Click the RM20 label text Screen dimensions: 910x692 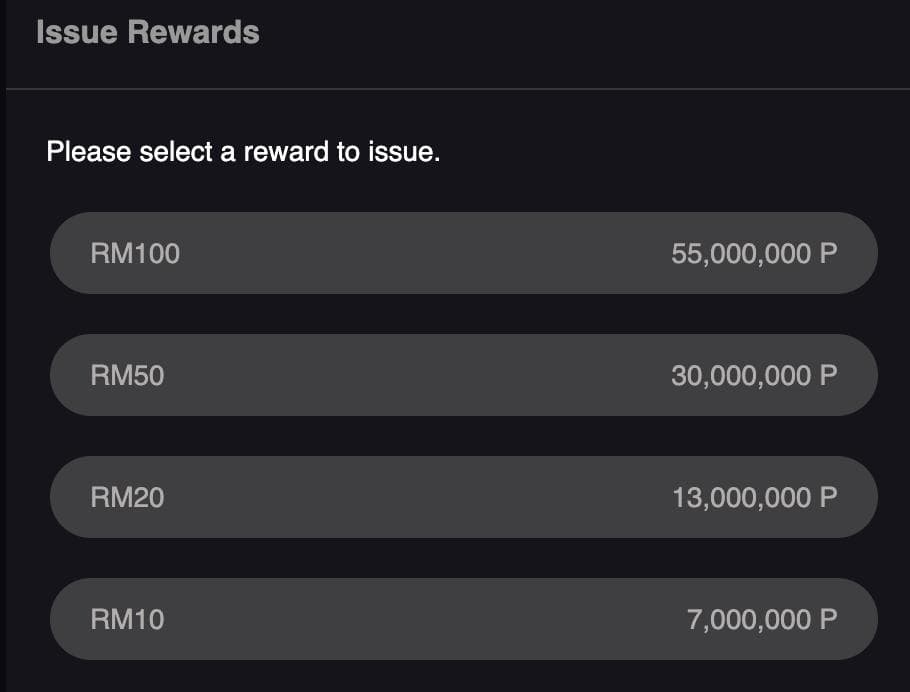[x=127, y=497]
